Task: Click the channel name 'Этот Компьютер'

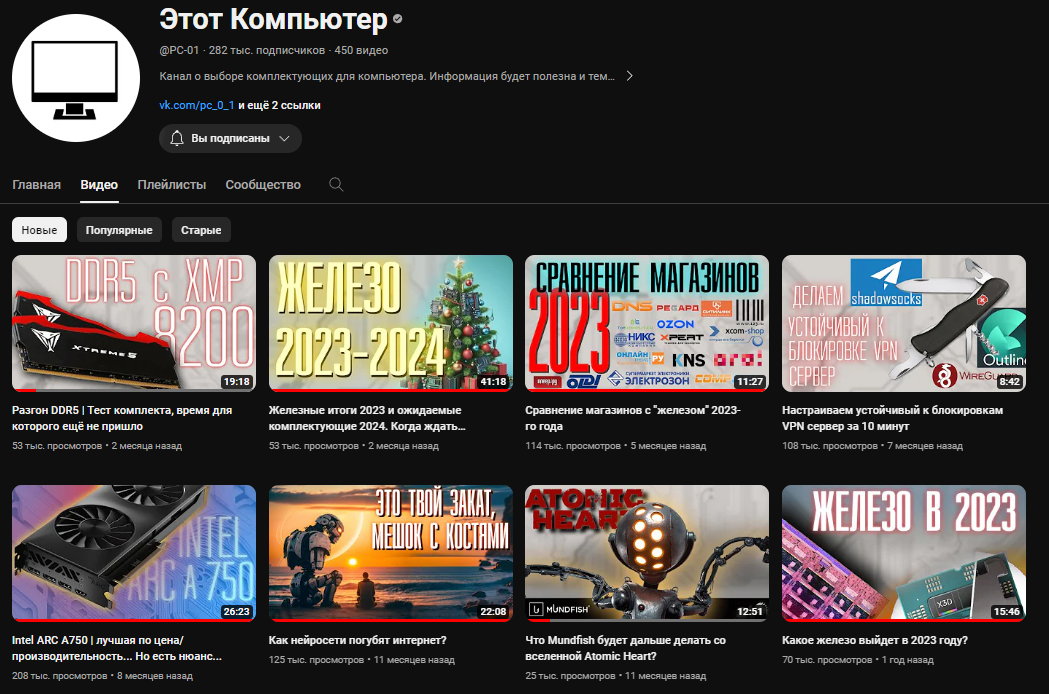Action: [274, 19]
